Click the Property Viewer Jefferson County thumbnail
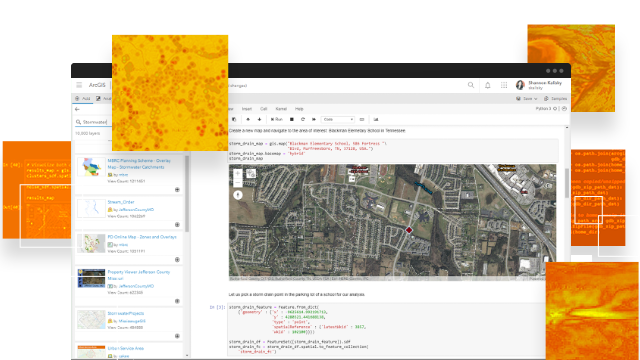Viewport: 640px width, 360px height. [x=91, y=278]
